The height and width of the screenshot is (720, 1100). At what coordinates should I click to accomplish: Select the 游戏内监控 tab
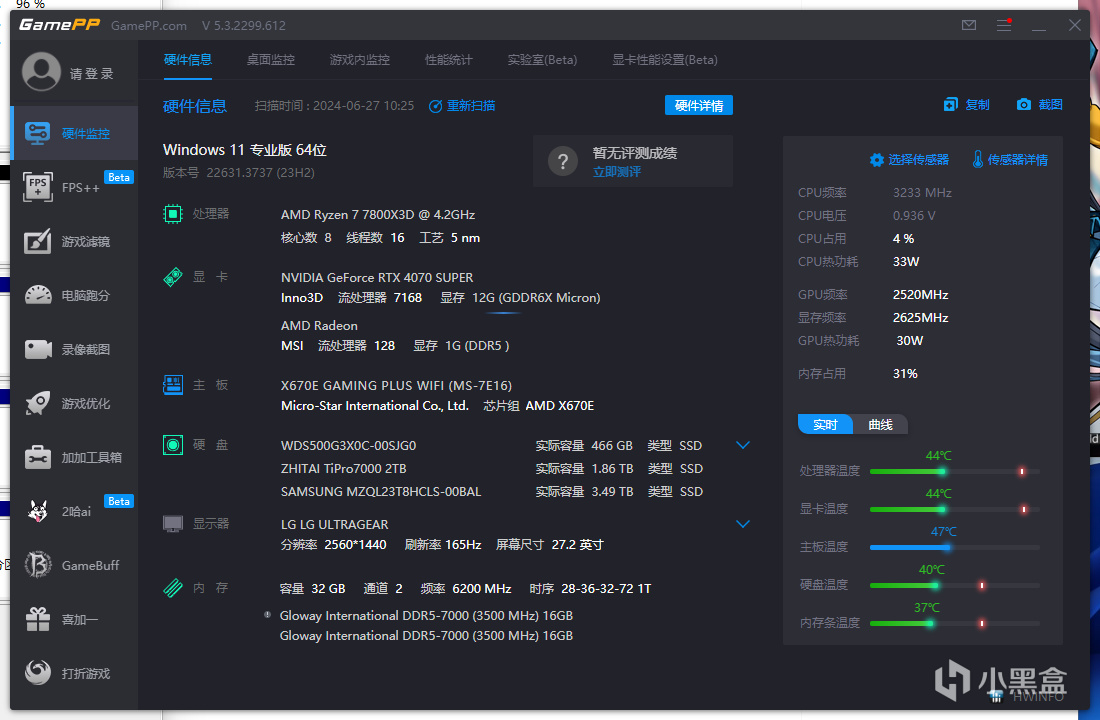(x=360, y=60)
